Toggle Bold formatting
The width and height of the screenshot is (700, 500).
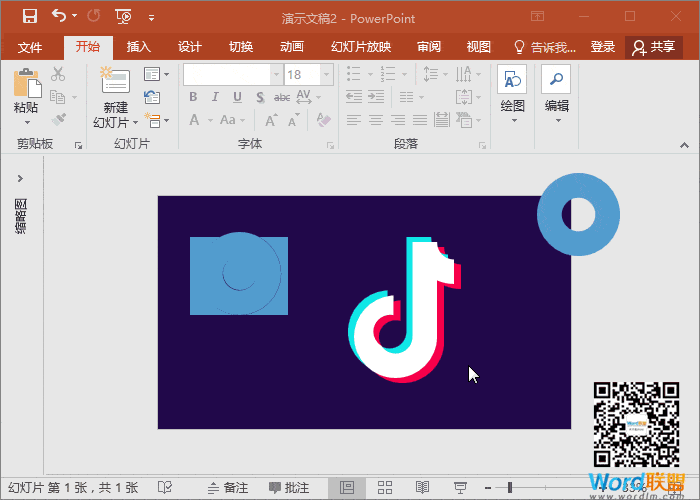(x=193, y=97)
